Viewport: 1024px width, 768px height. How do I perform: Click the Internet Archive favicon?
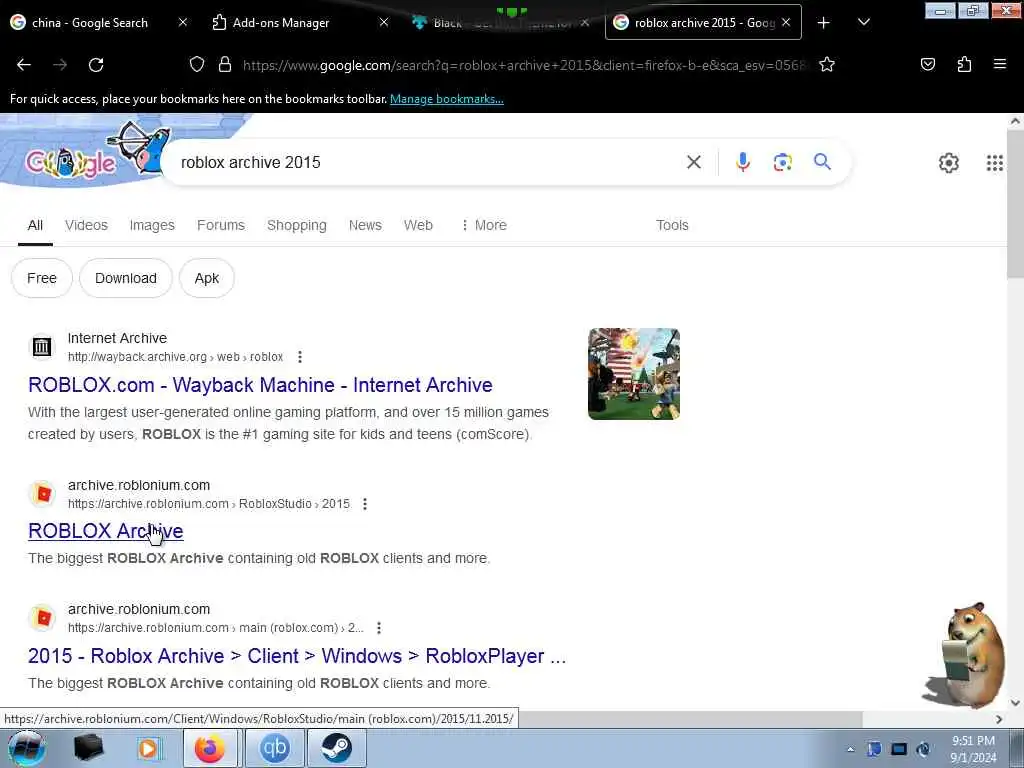[x=42, y=347]
